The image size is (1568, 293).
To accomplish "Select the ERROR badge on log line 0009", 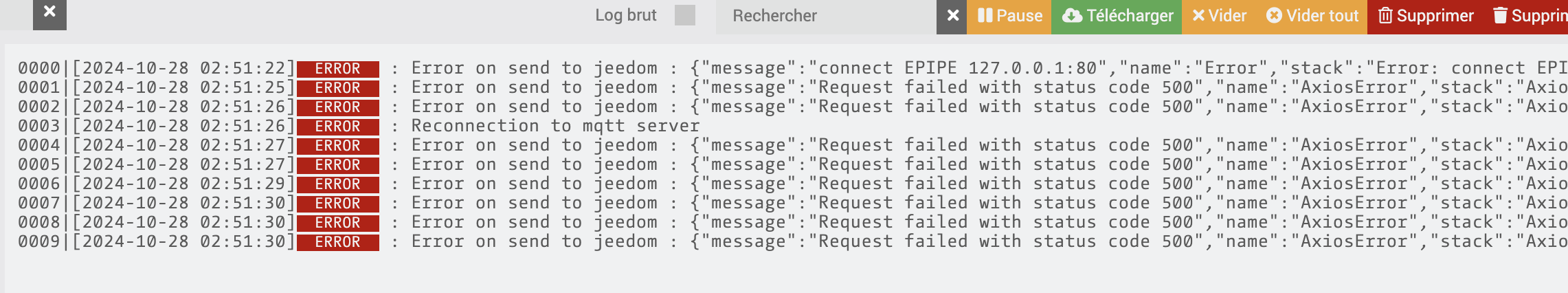I will (x=338, y=242).
